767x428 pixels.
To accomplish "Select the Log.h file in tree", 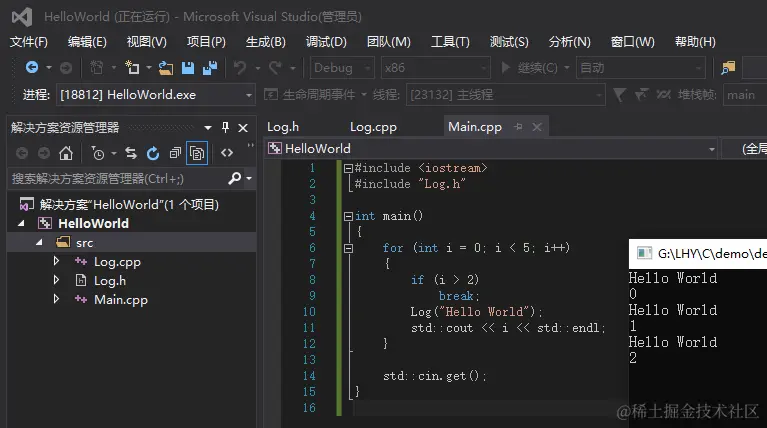I will pos(110,280).
